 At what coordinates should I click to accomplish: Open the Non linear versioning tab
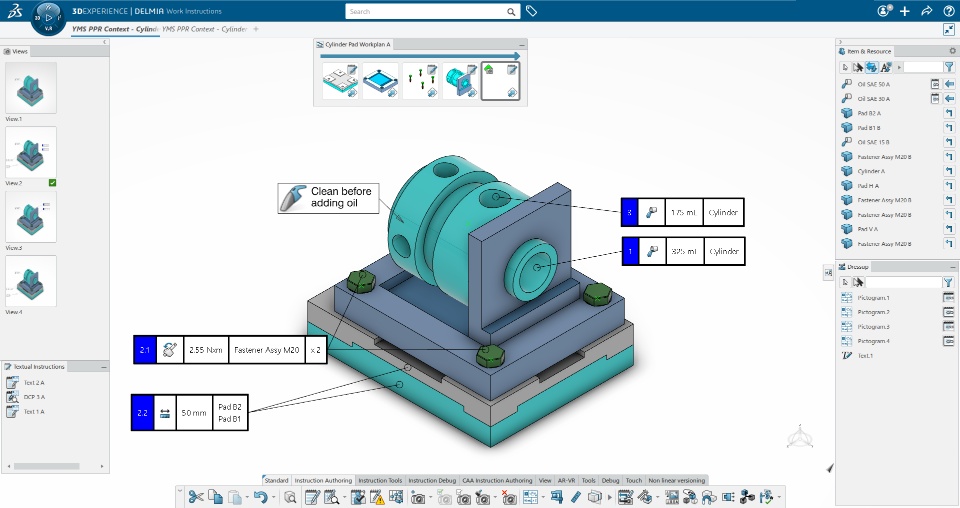click(x=677, y=480)
